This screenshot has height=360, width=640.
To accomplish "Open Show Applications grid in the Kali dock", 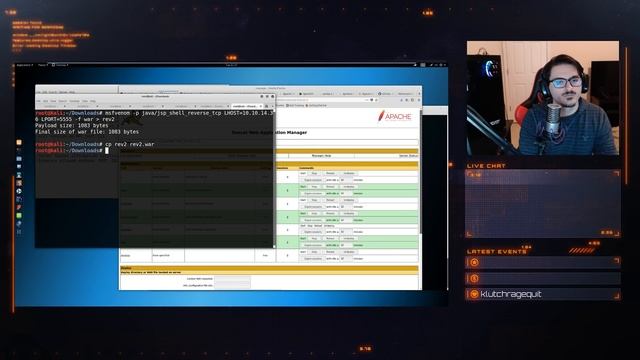I will (19, 232).
